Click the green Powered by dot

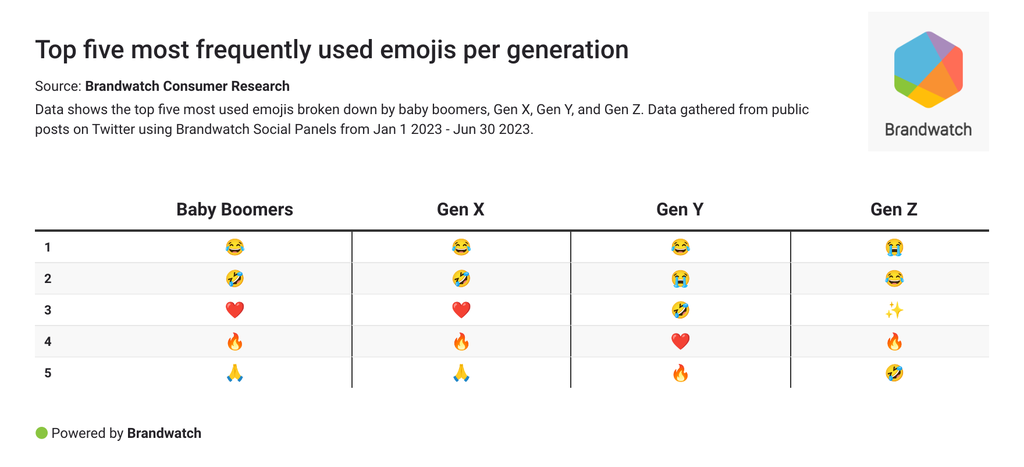(41, 433)
